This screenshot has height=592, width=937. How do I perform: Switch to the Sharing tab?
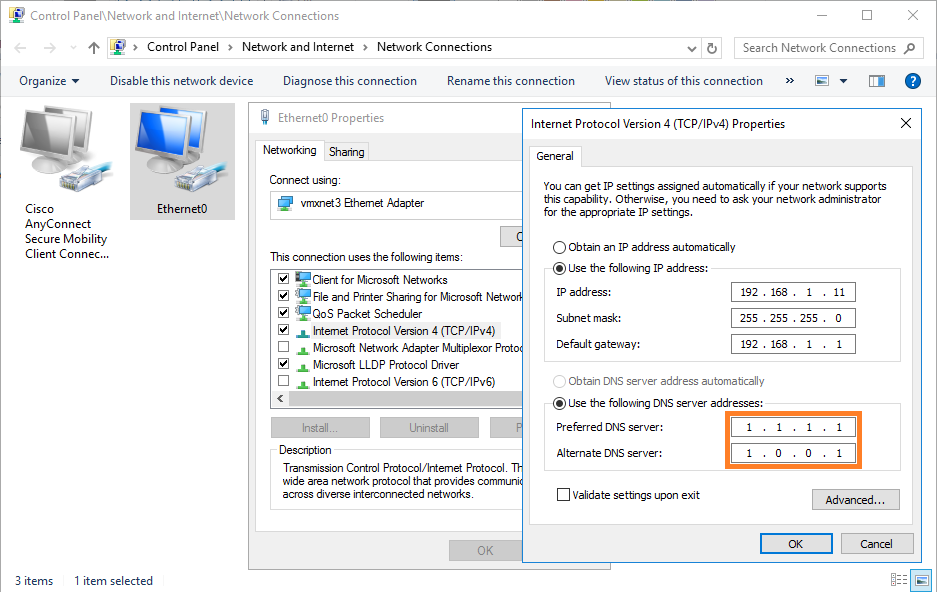click(x=346, y=152)
